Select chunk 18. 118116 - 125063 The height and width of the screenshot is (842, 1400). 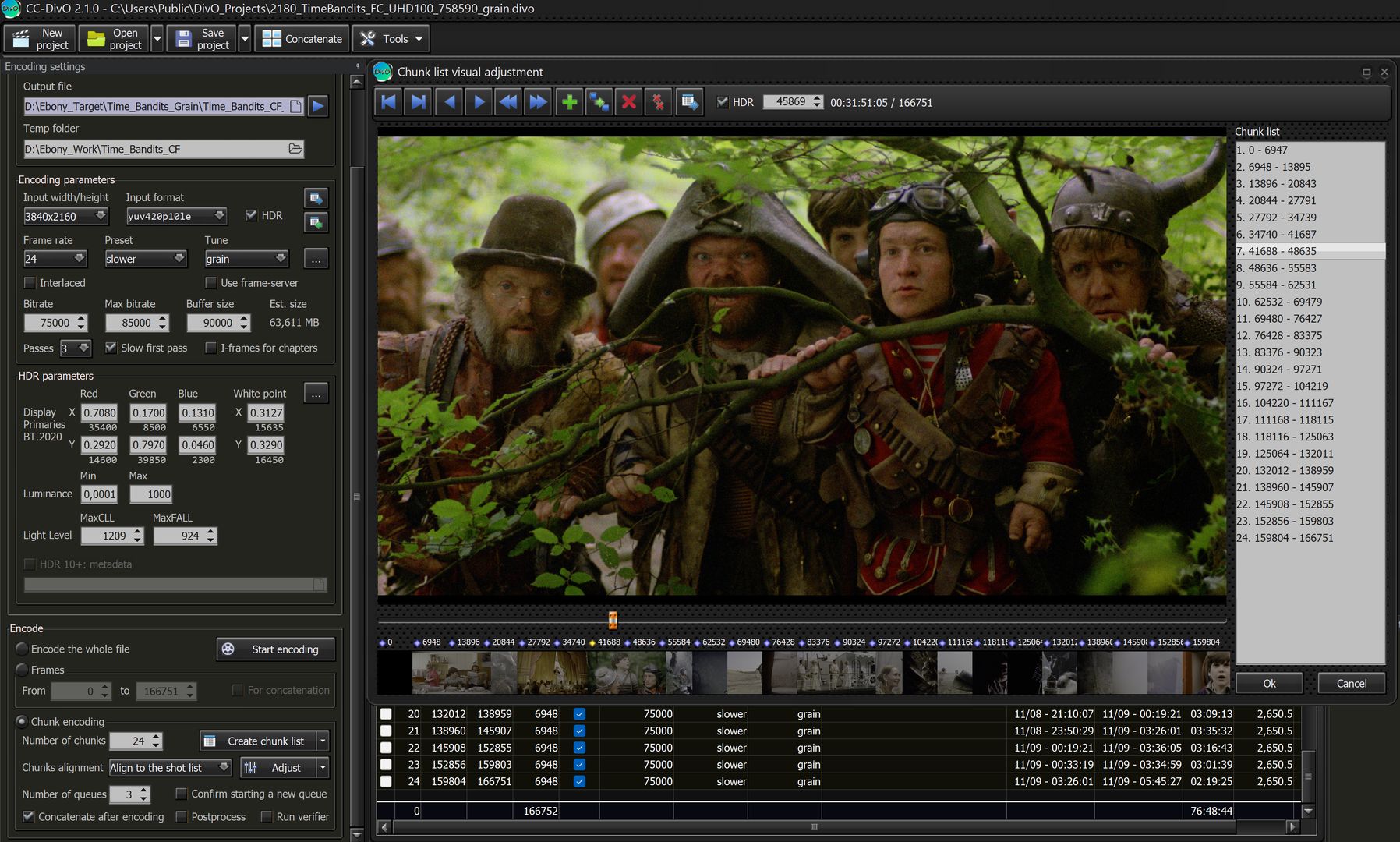[1310, 437]
